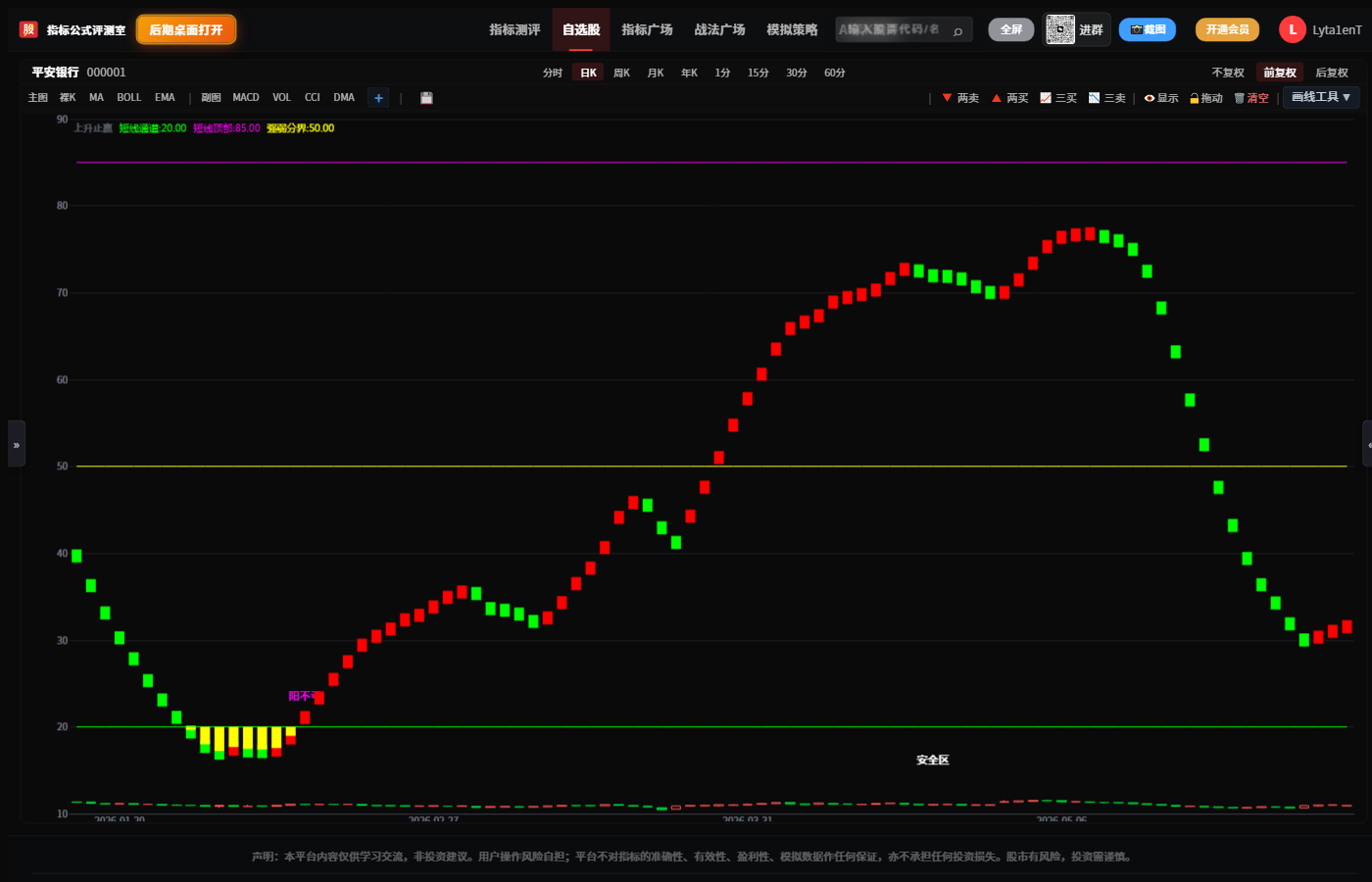This screenshot has height=882, width=1372.
Task: Switch to the 年K timeframe
Action: pyautogui.click(x=690, y=73)
